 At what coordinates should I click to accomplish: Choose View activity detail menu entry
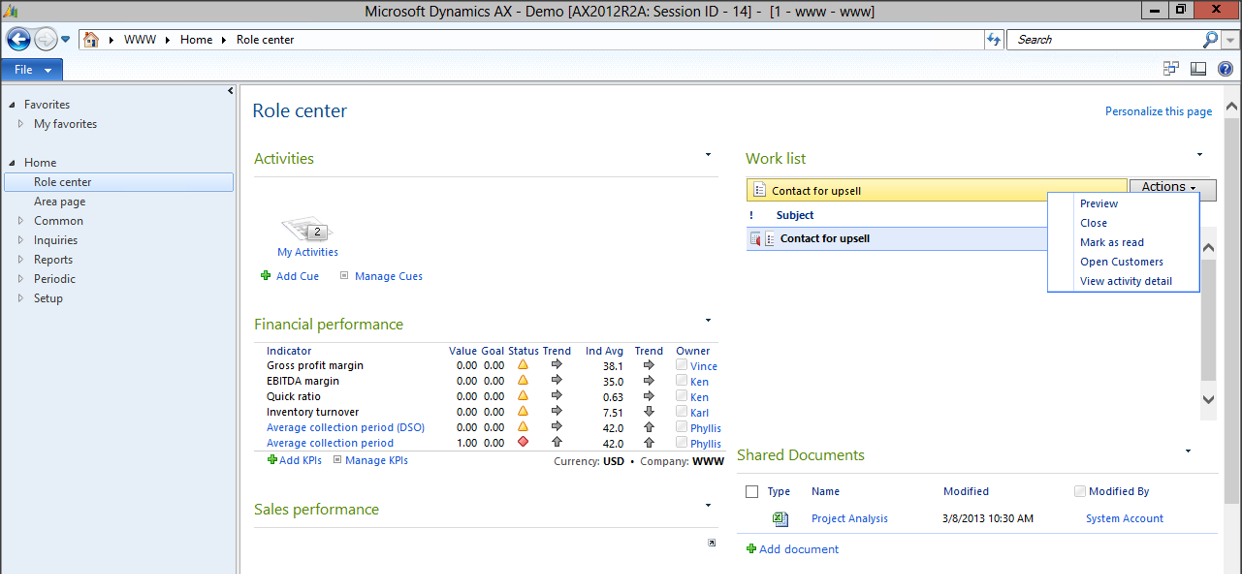tap(1125, 282)
